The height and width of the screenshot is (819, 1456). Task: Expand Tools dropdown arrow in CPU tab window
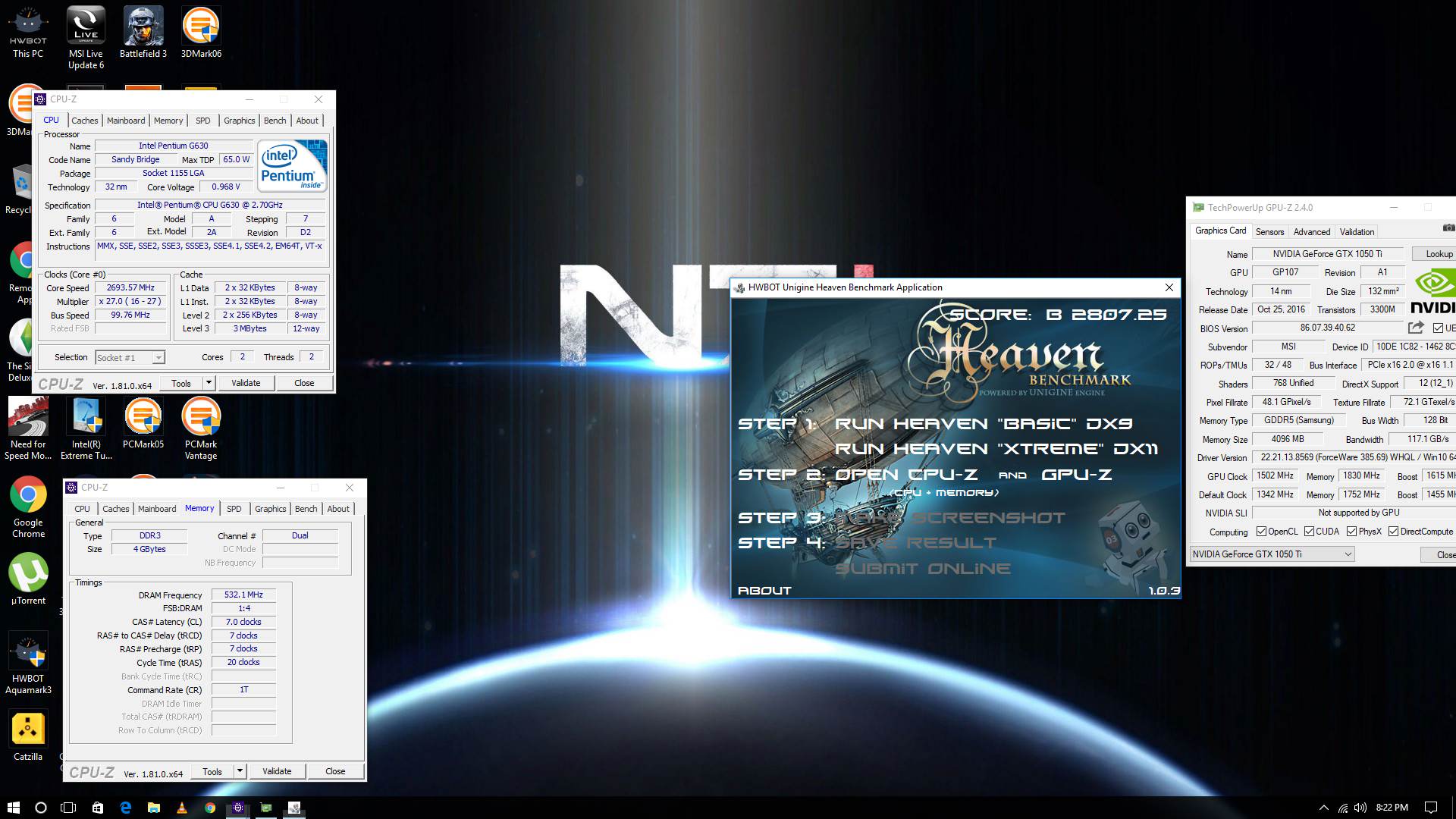(x=209, y=383)
